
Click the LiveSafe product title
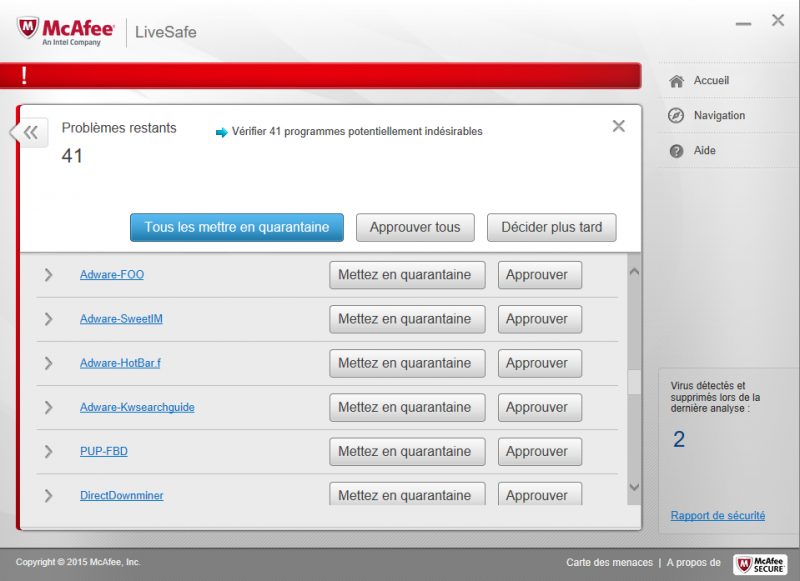tap(165, 32)
